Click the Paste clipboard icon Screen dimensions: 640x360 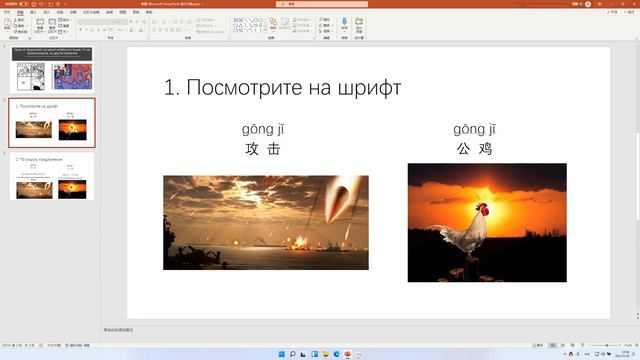pyautogui.click(x=7, y=22)
